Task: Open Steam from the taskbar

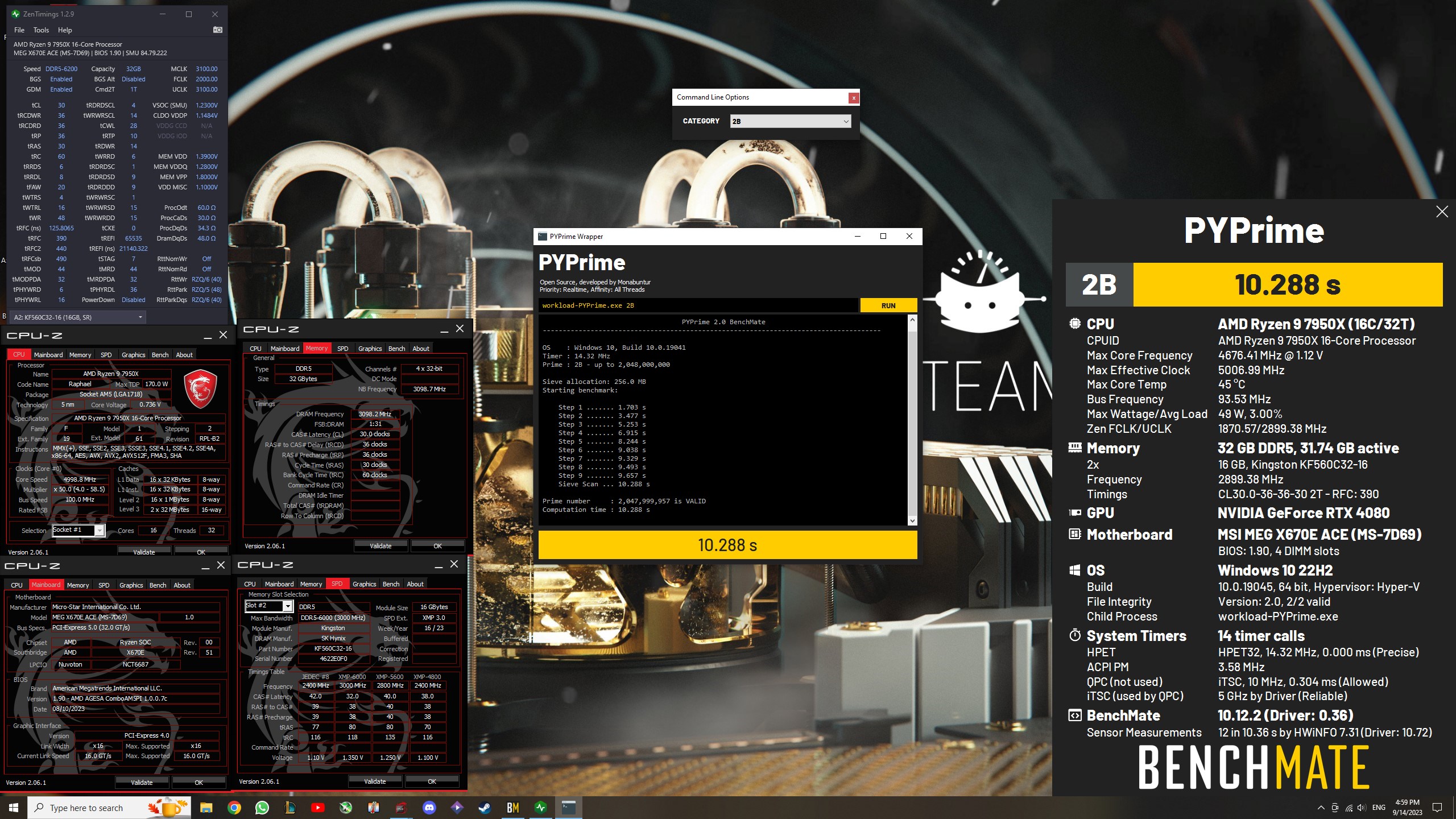Action: [x=485, y=807]
